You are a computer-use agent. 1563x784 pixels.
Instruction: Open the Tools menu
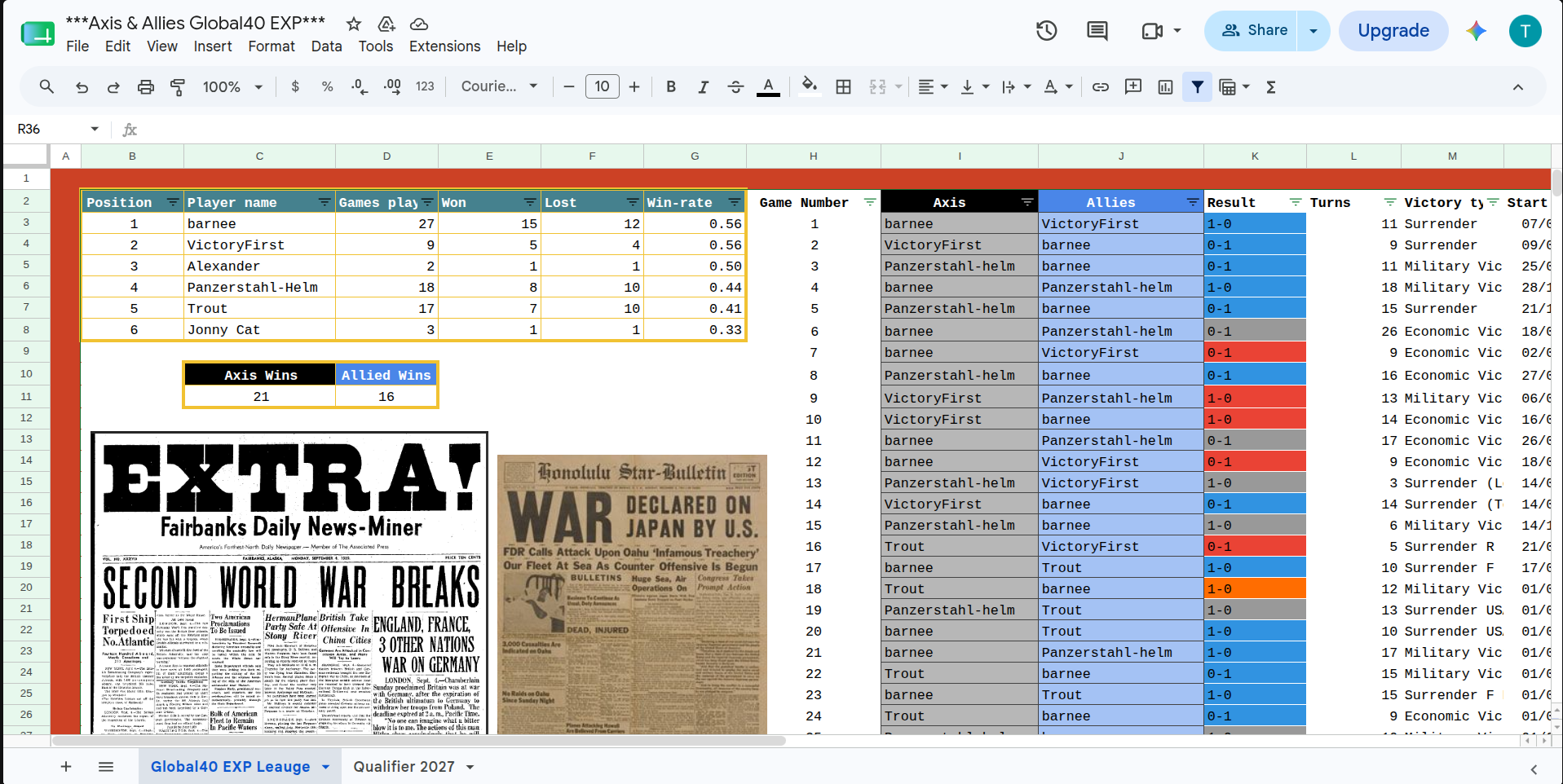point(376,46)
